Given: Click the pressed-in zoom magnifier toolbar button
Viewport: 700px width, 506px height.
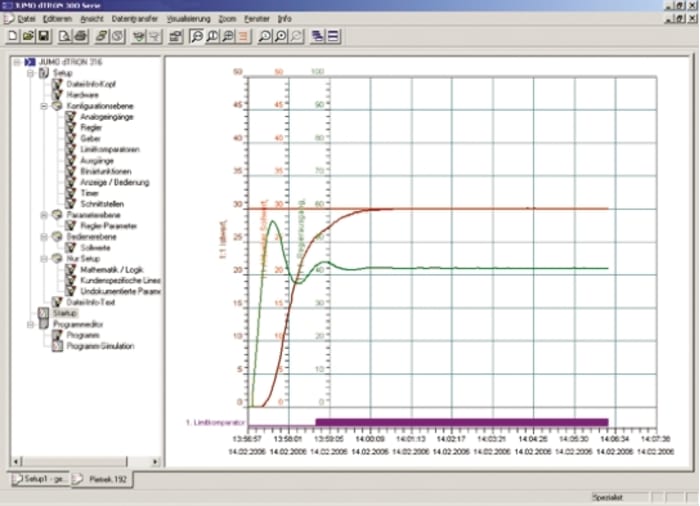Looking at the screenshot, I should (x=197, y=36).
